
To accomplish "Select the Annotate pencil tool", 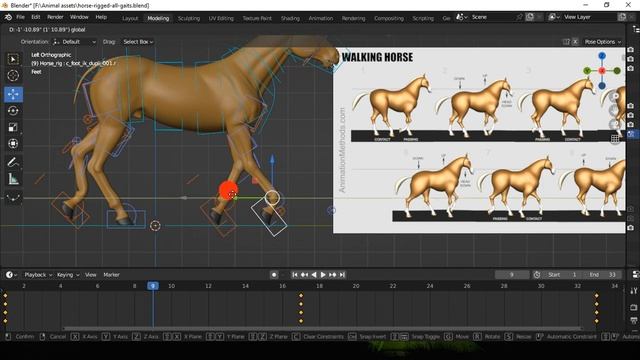I will click(x=13, y=162).
